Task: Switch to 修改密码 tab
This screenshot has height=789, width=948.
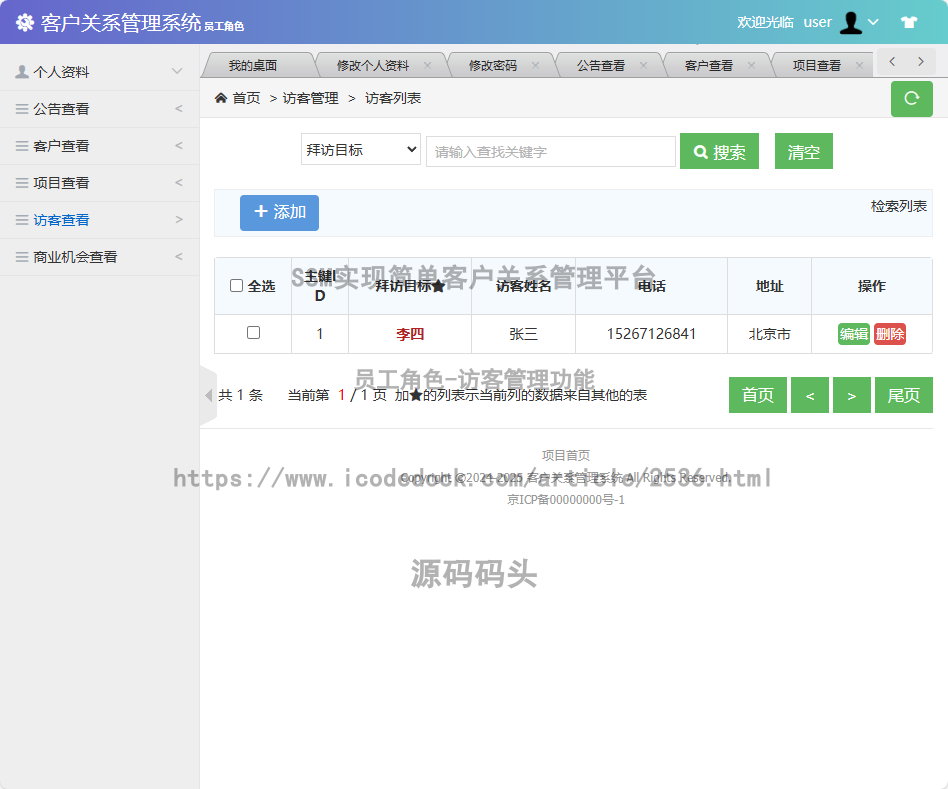Action: tap(493, 65)
